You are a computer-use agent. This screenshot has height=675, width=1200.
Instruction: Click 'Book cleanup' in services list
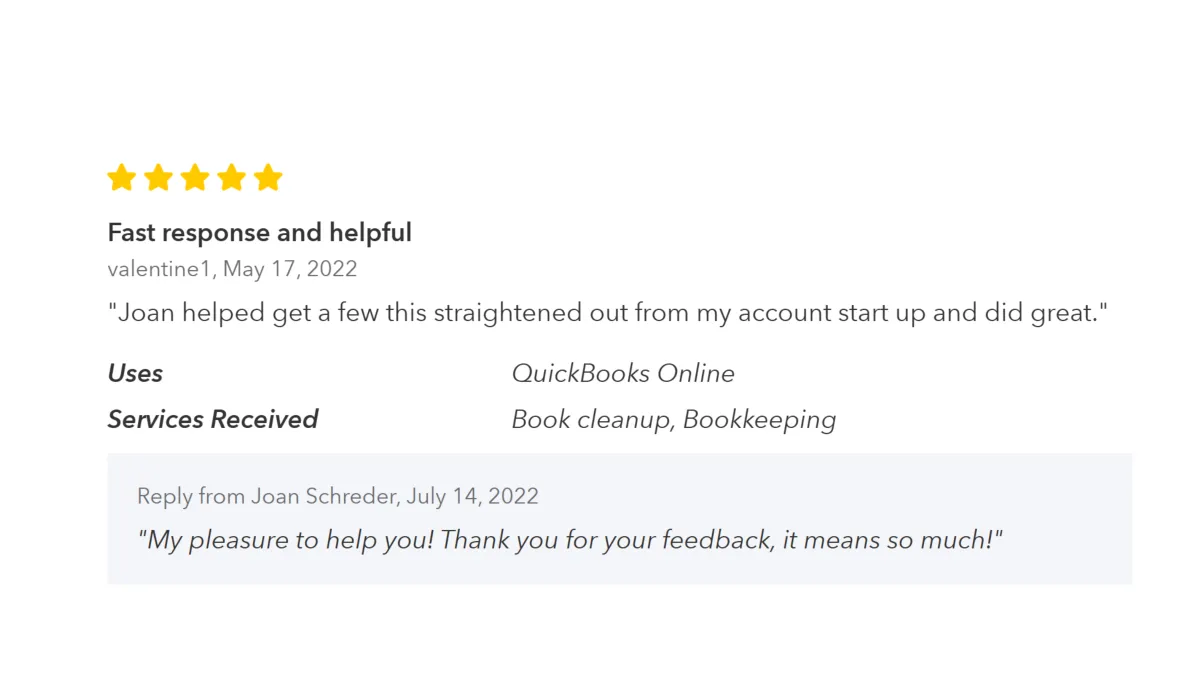592,420
